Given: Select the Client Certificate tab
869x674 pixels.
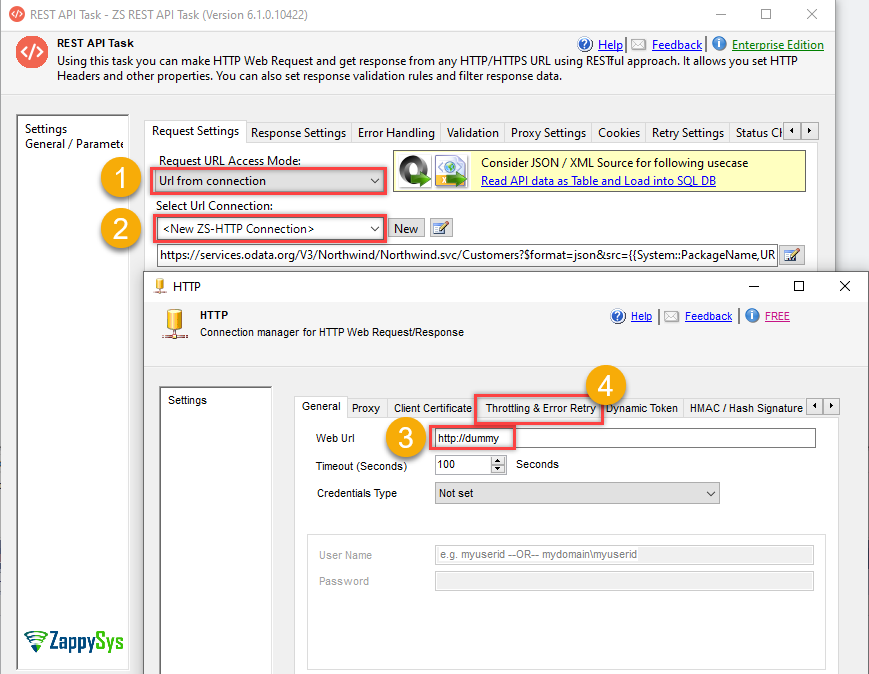Looking at the screenshot, I should pos(432,408).
